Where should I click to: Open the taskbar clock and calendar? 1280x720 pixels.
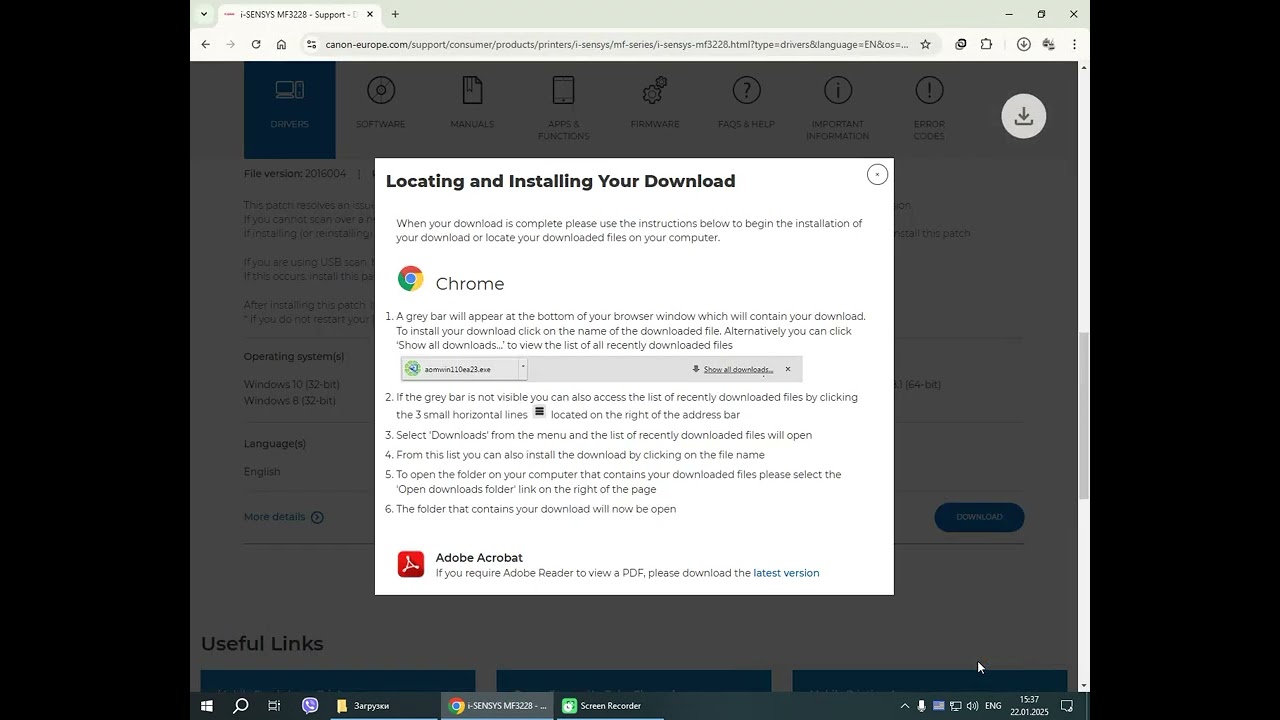1029,706
